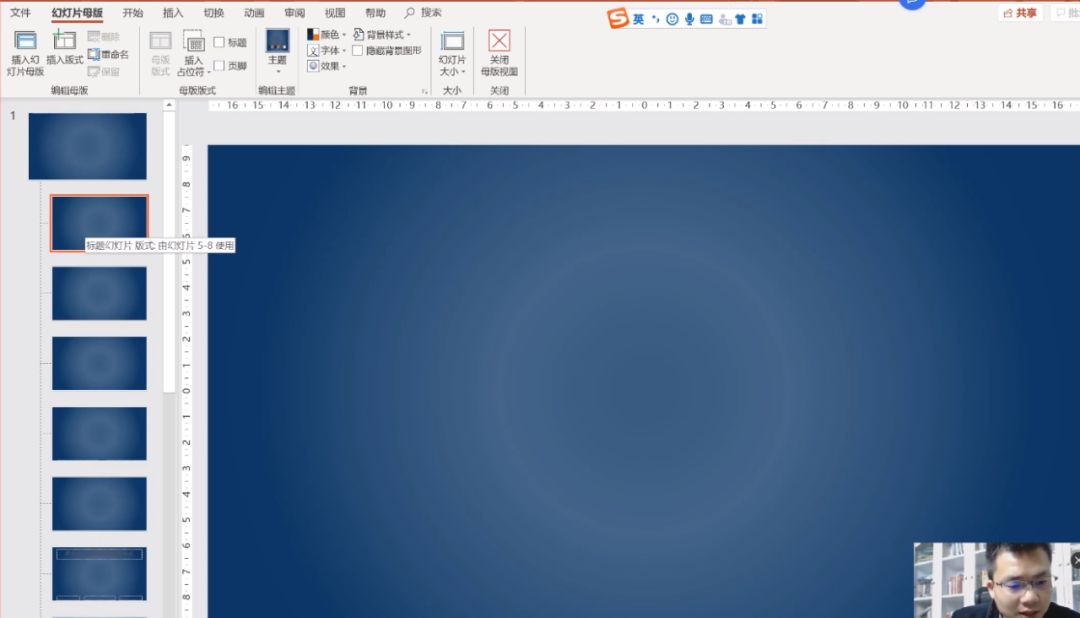Click the greyed Delete (删除) button
Image resolution: width=1080 pixels, height=618 pixels.
(104, 37)
